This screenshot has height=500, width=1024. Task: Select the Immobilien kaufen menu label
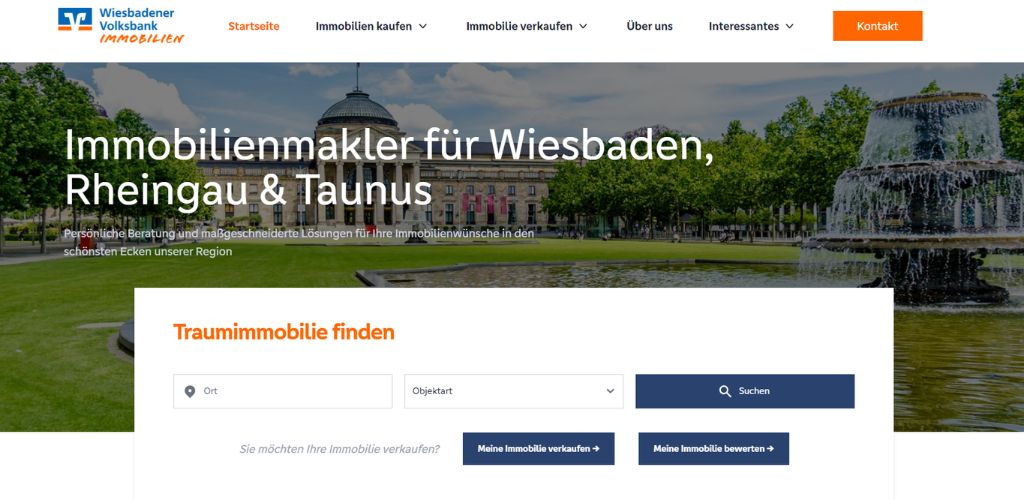364,27
